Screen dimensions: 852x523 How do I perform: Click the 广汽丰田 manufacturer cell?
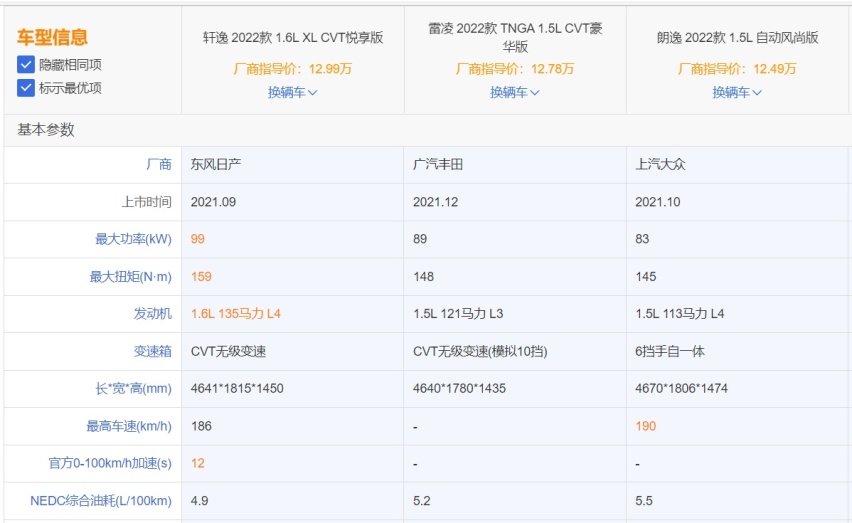(438, 164)
